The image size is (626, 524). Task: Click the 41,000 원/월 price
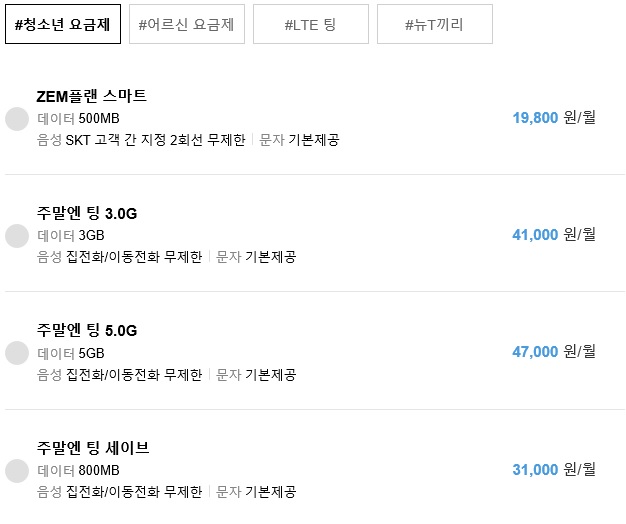[x=554, y=234]
